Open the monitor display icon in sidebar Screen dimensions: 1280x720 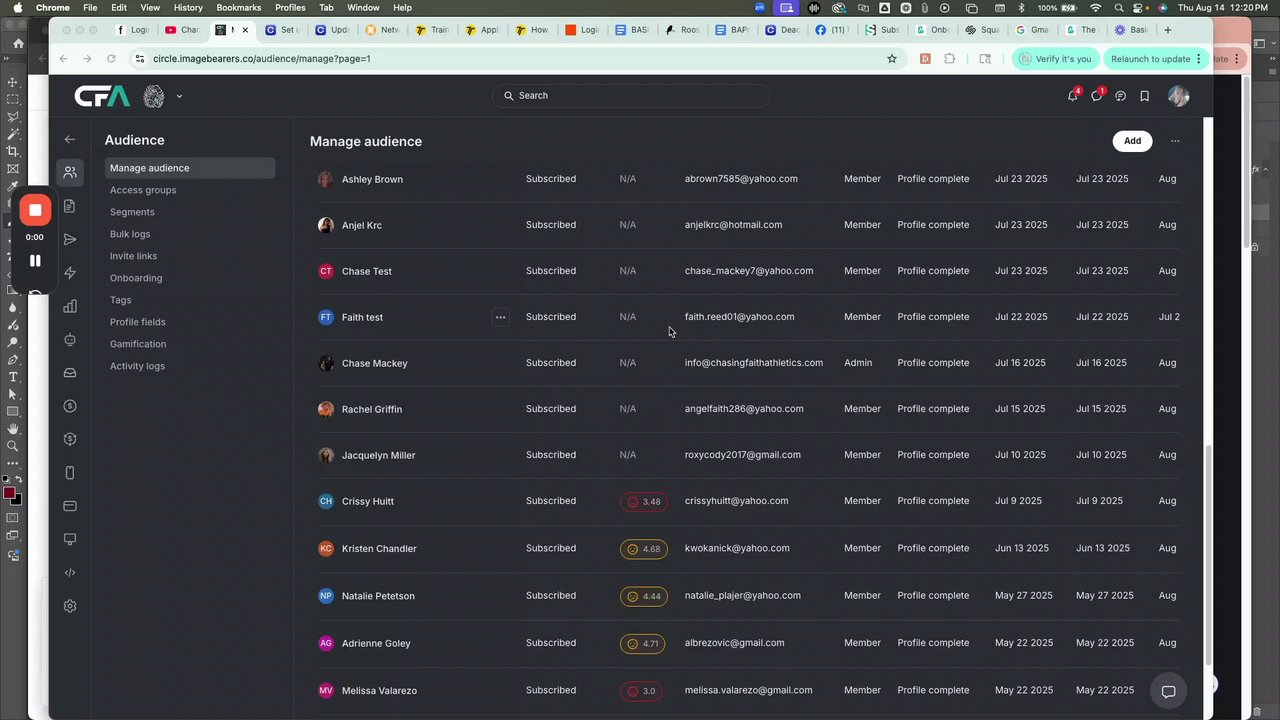pyautogui.click(x=70, y=539)
